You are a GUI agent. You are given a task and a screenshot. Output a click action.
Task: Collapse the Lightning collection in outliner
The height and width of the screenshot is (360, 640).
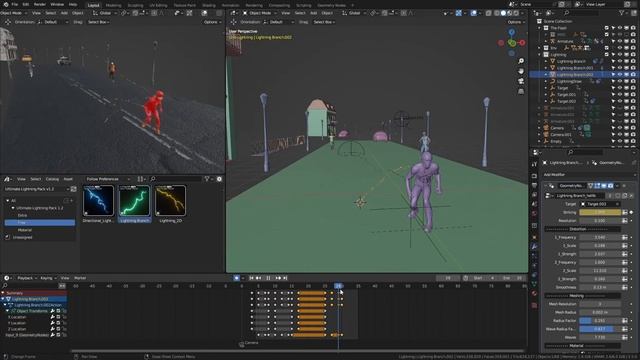[x=540, y=54]
